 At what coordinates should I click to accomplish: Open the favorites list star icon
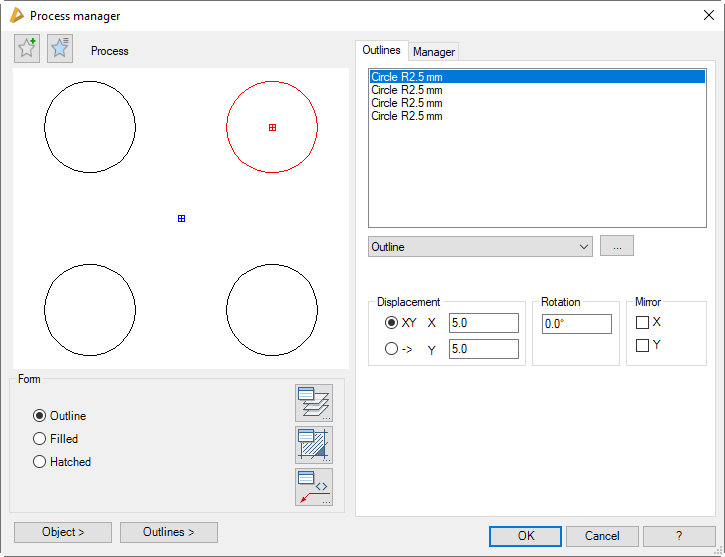(60, 49)
